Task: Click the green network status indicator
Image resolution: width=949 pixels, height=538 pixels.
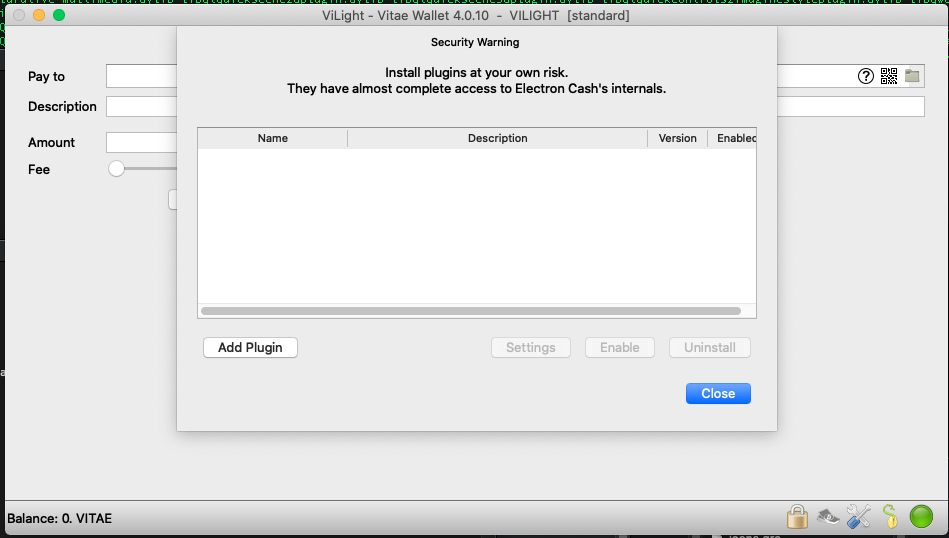Action: [921, 517]
